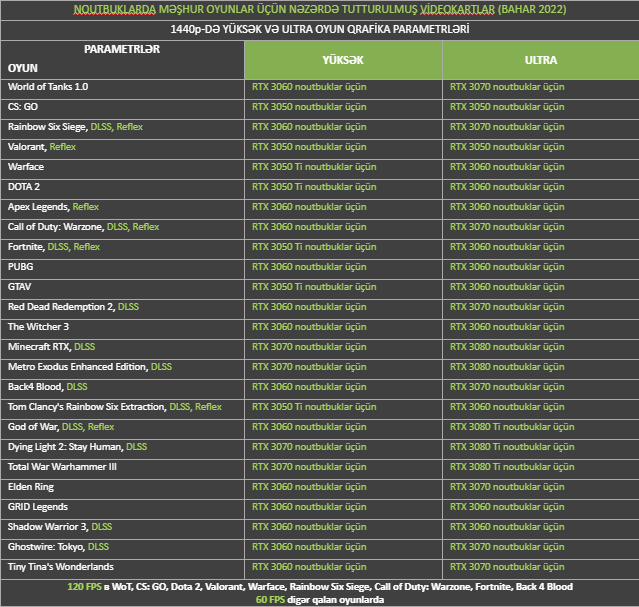The height and width of the screenshot is (607, 639).
Task: Select the CS: GO game cell
Action: coord(122,109)
